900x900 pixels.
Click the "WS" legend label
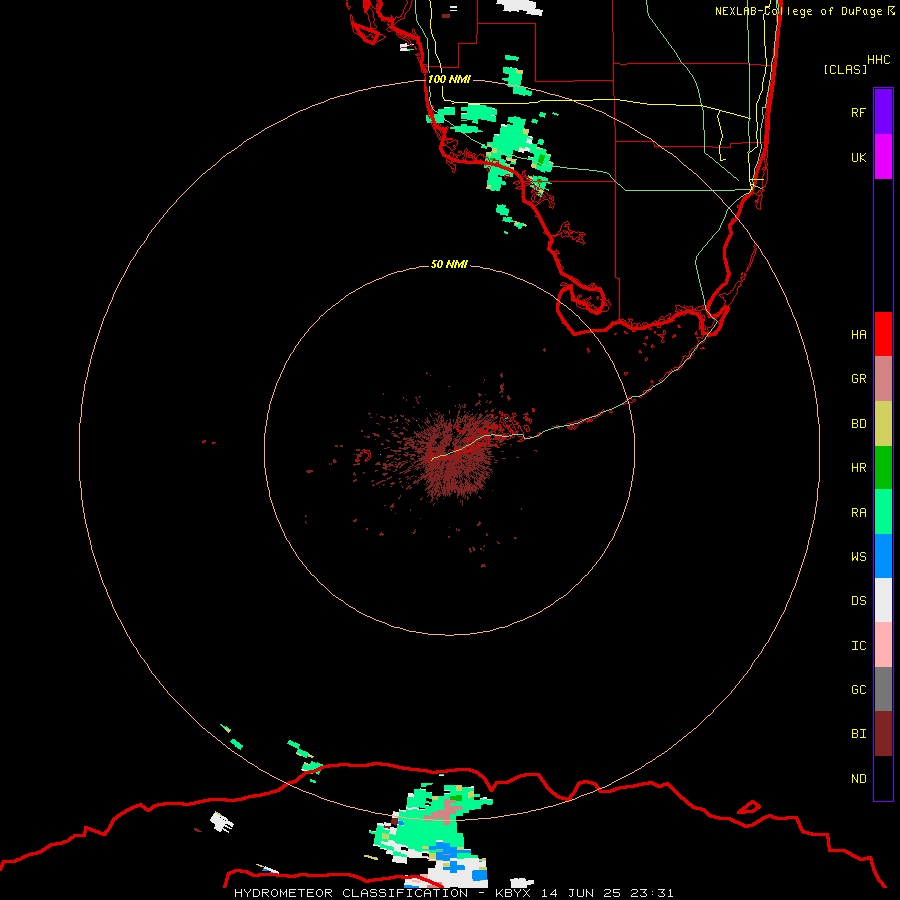(x=858, y=556)
